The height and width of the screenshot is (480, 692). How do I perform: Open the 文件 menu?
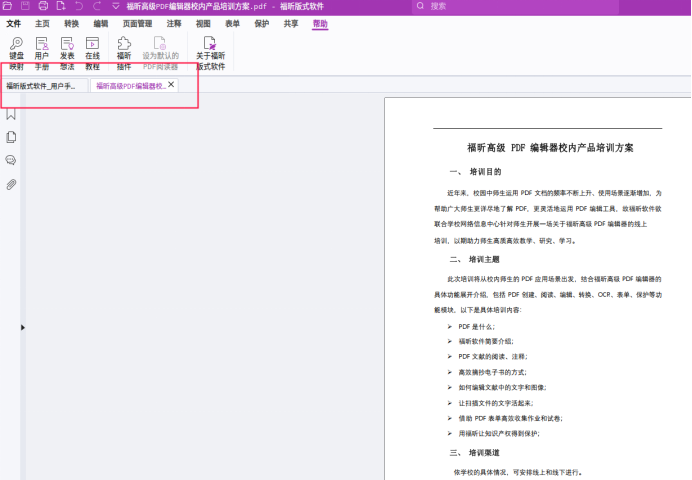tap(13, 23)
